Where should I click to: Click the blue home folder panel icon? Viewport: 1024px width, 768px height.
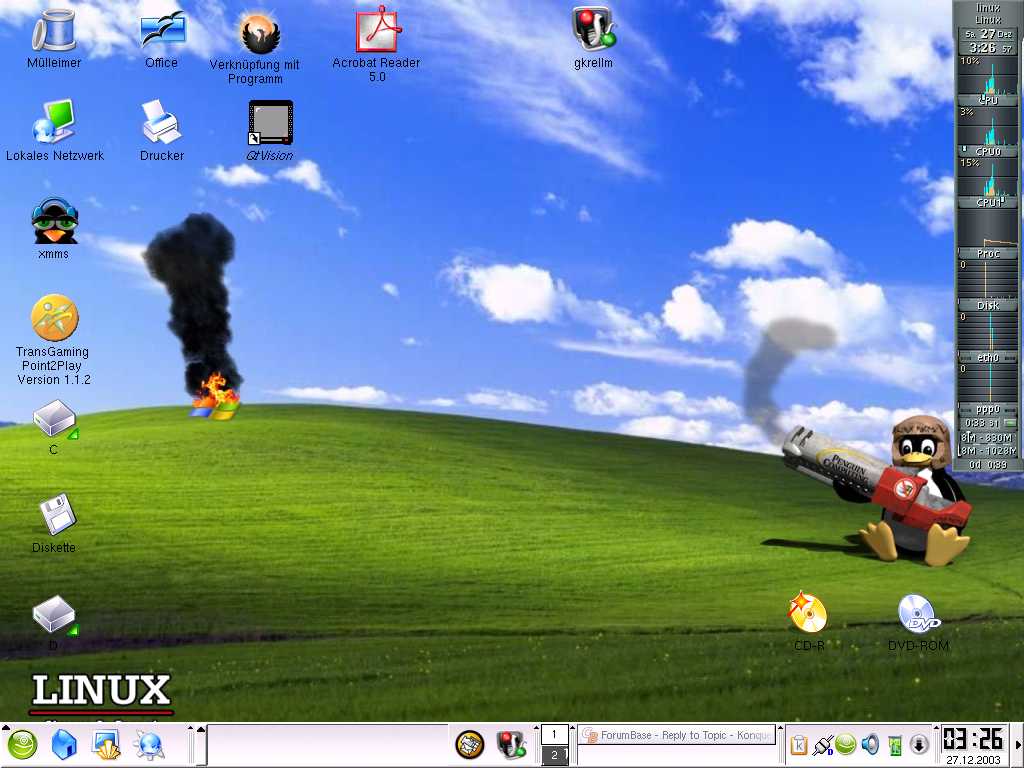coord(64,744)
